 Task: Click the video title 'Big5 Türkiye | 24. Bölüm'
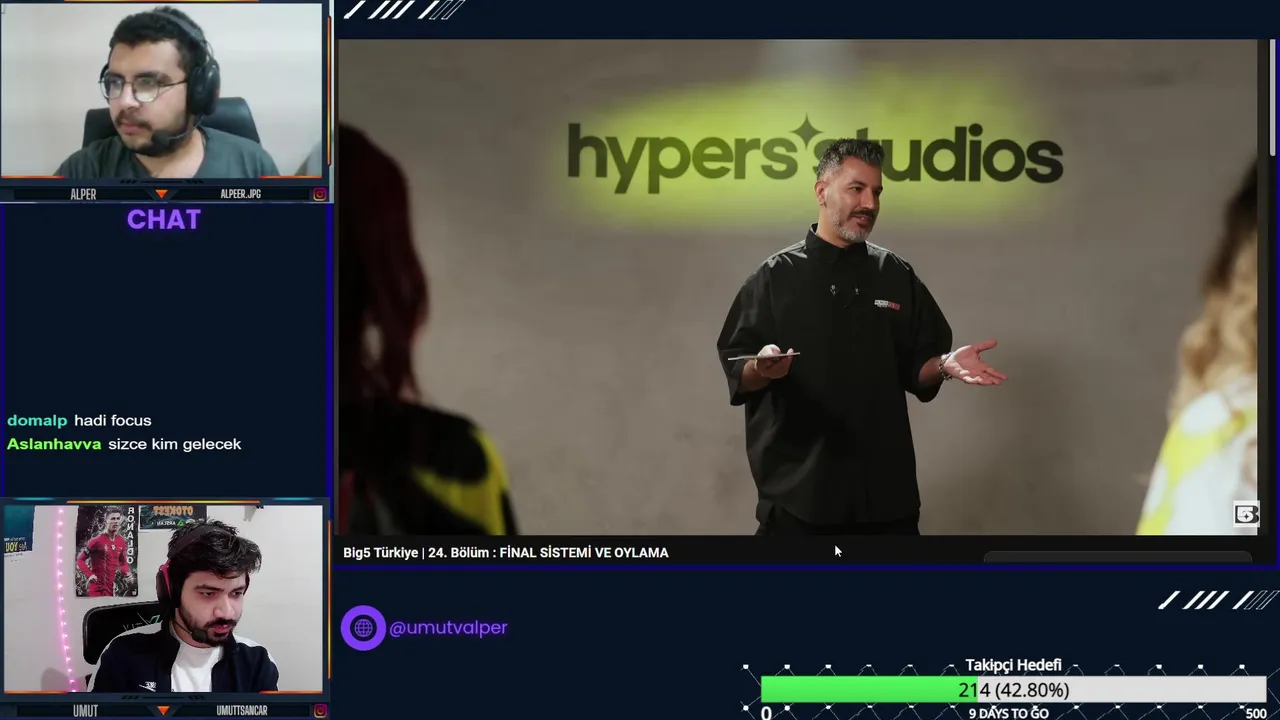(x=505, y=553)
